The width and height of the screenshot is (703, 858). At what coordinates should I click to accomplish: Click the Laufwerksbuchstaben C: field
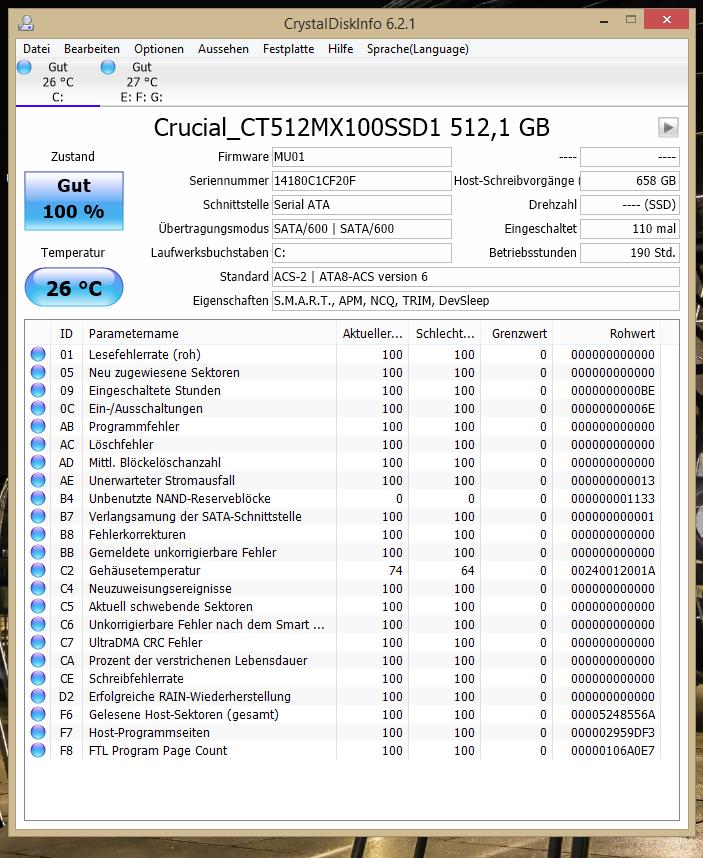pyautogui.click(x=362, y=253)
